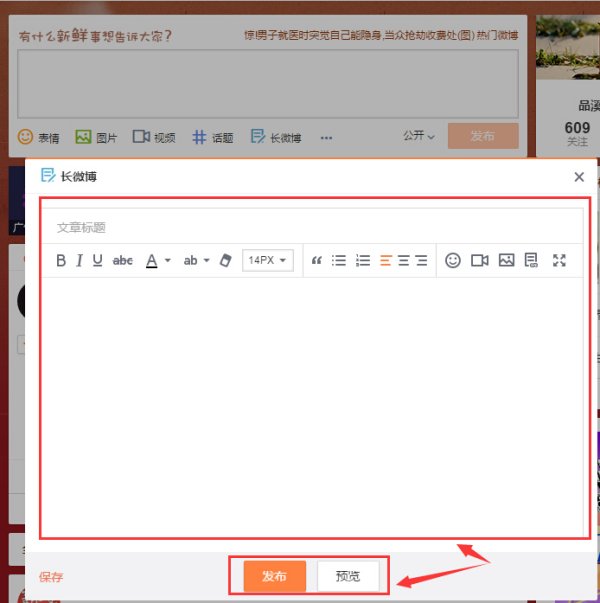Open the three dots more options
600x603 pixels.
(x=326, y=138)
